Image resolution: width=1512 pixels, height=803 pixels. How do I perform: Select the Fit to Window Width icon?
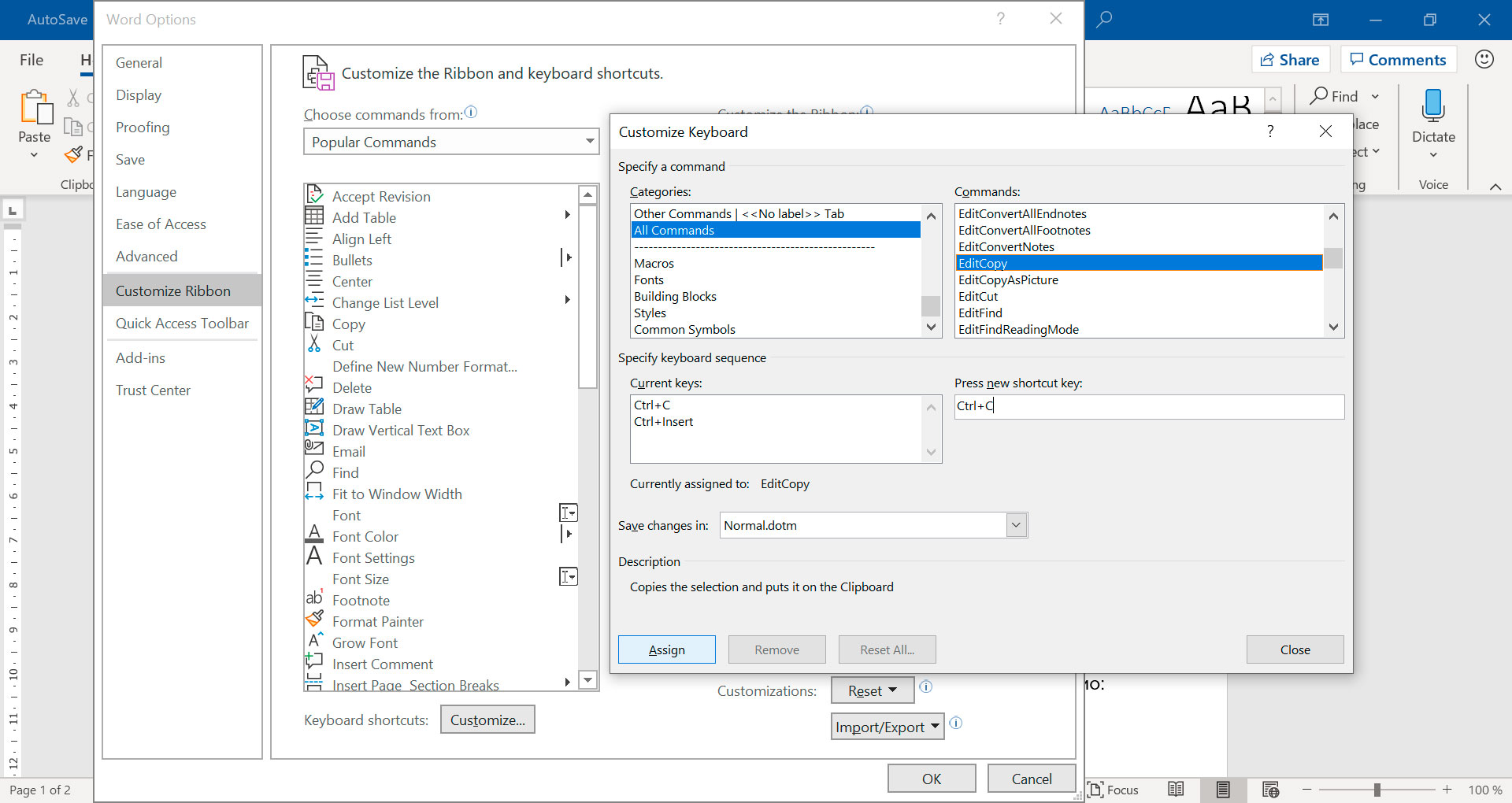click(314, 493)
